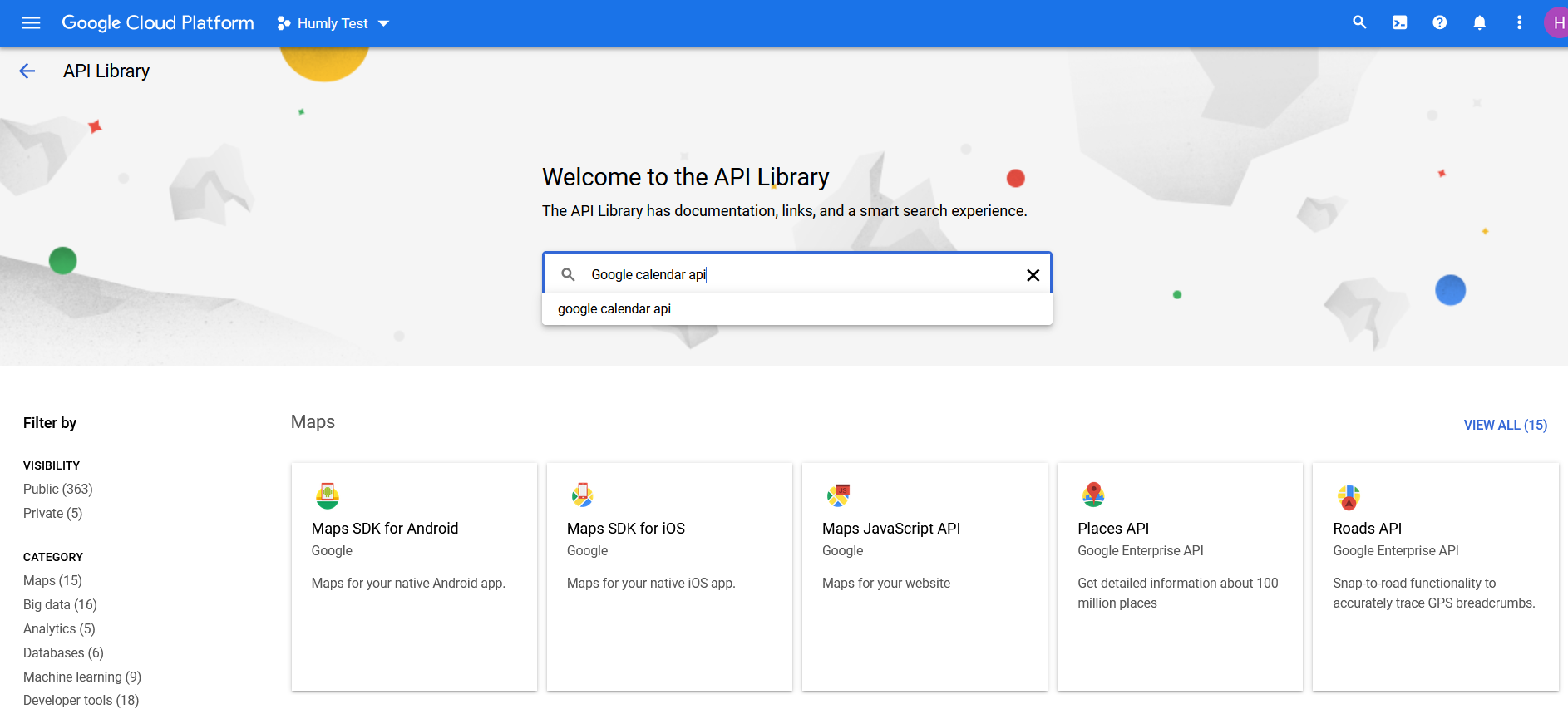Open the user account avatar

pos(1556,23)
